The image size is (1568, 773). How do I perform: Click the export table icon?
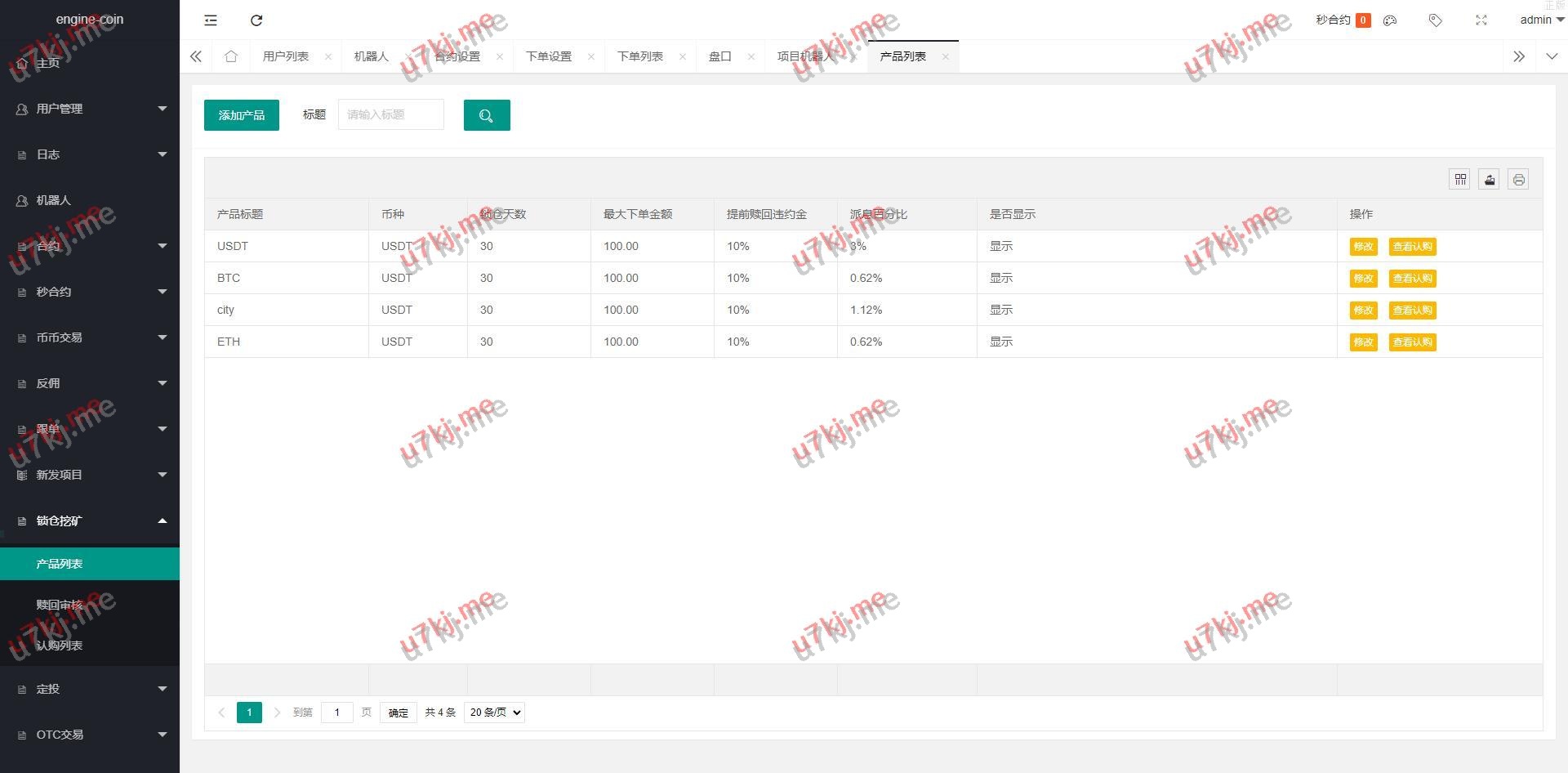pyautogui.click(x=1489, y=180)
